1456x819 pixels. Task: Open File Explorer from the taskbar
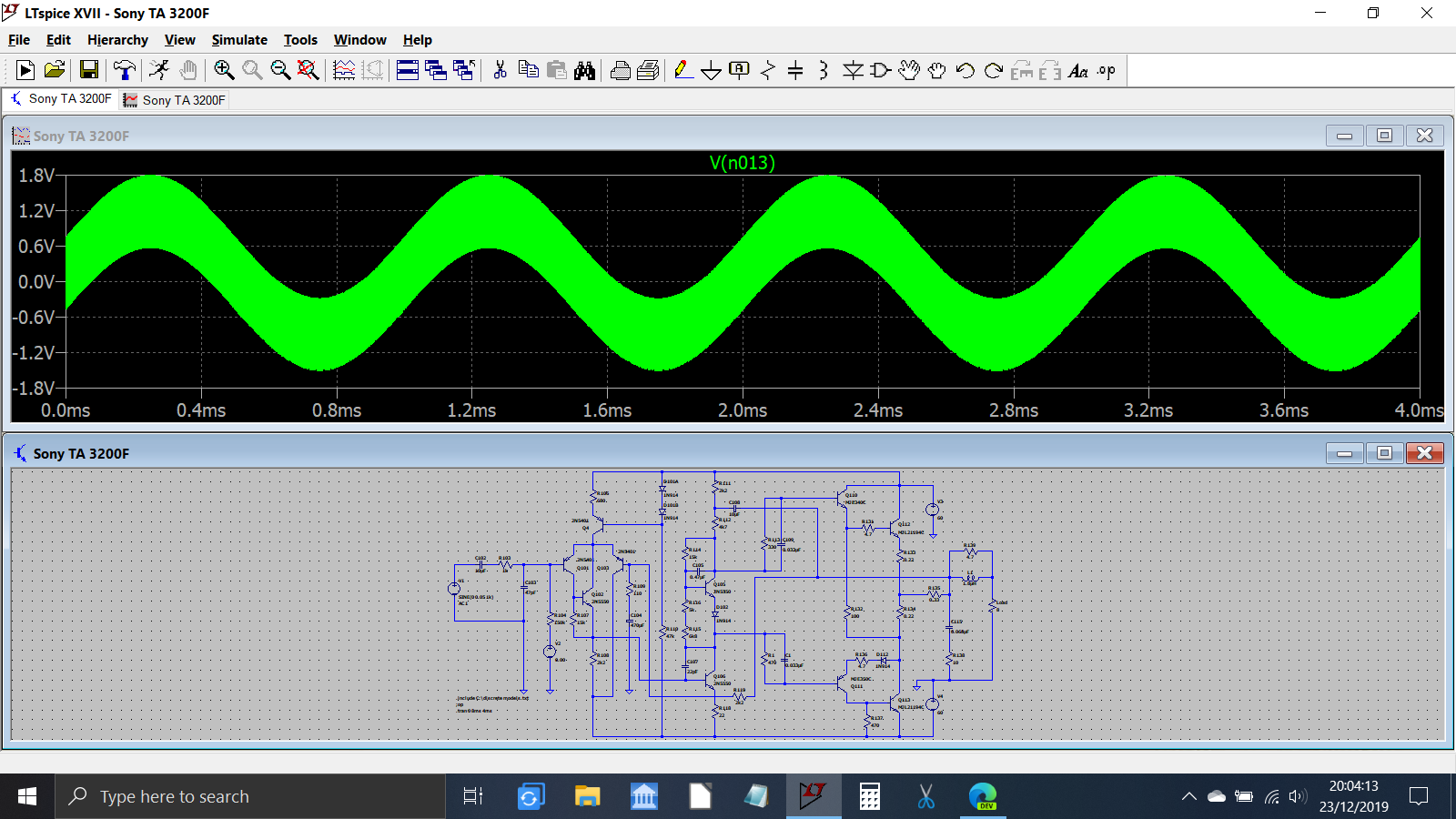coord(588,796)
